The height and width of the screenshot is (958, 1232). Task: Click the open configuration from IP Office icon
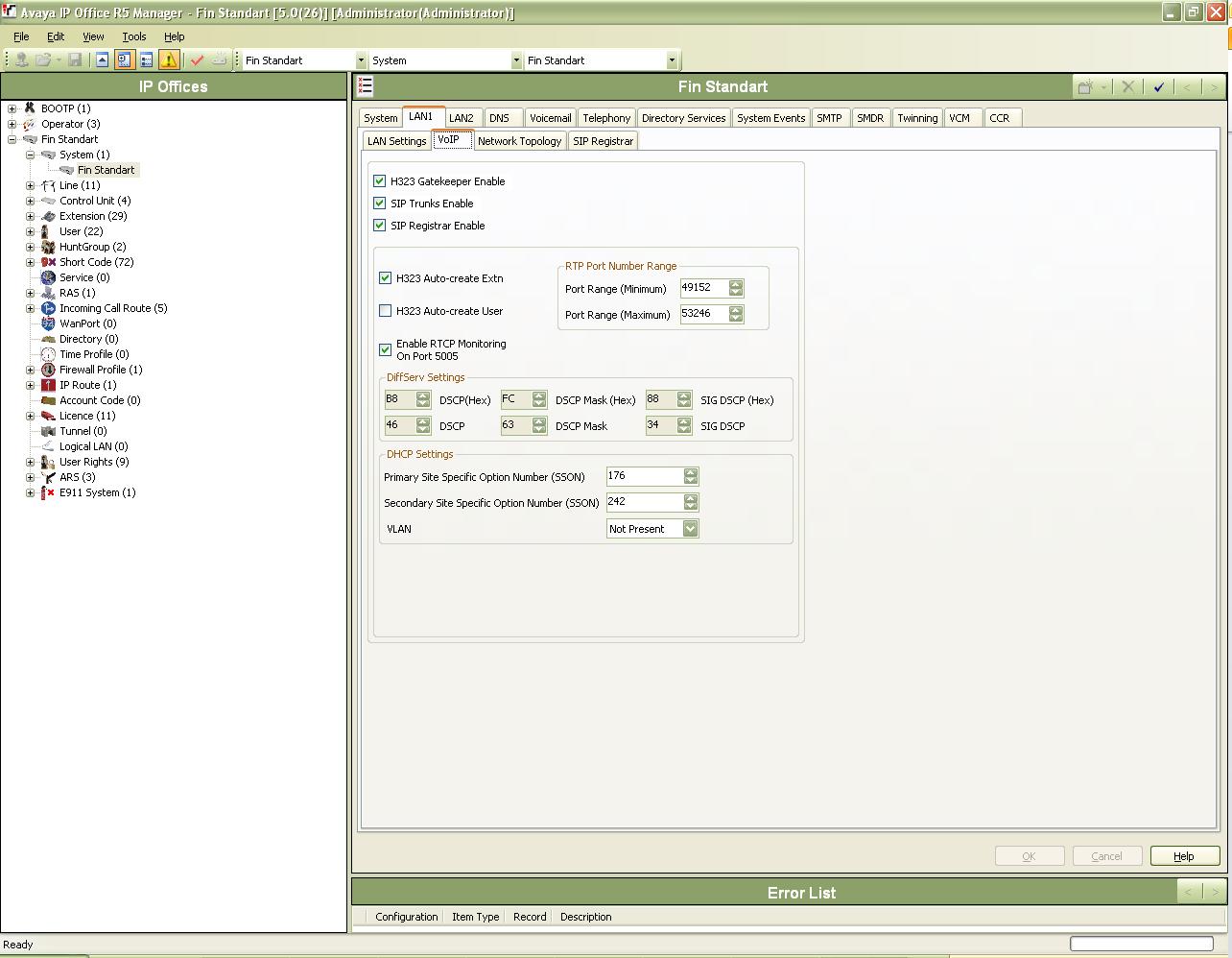coord(21,60)
